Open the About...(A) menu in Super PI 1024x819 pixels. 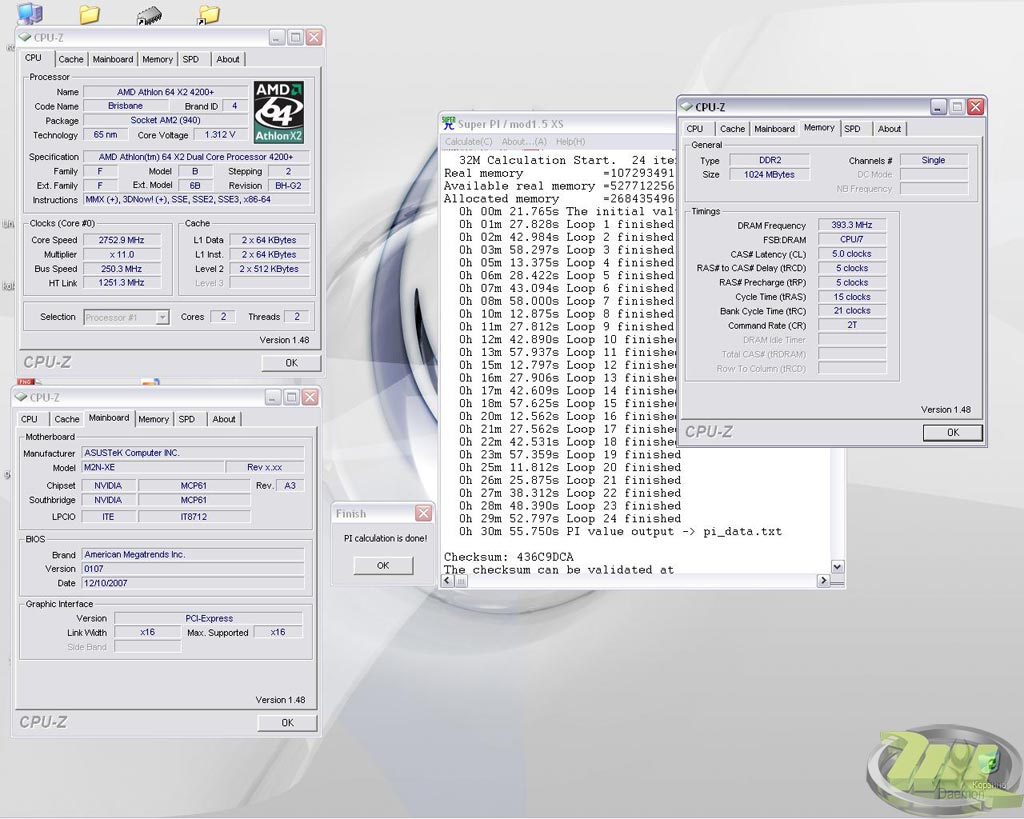click(524, 142)
